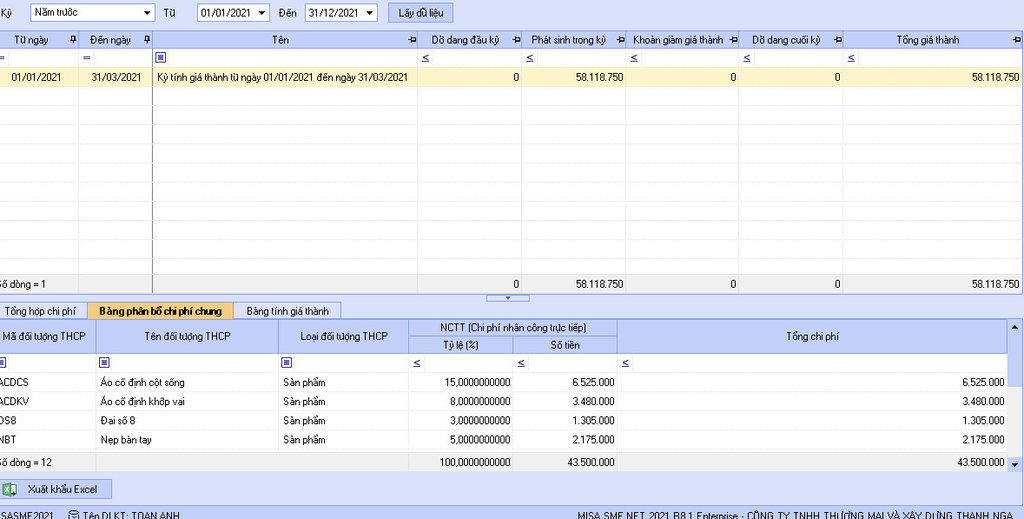Click NCTT (Chi phí nhân công trực tiếp) header
1024x519 pixels.
pyautogui.click(x=513, y=328)
